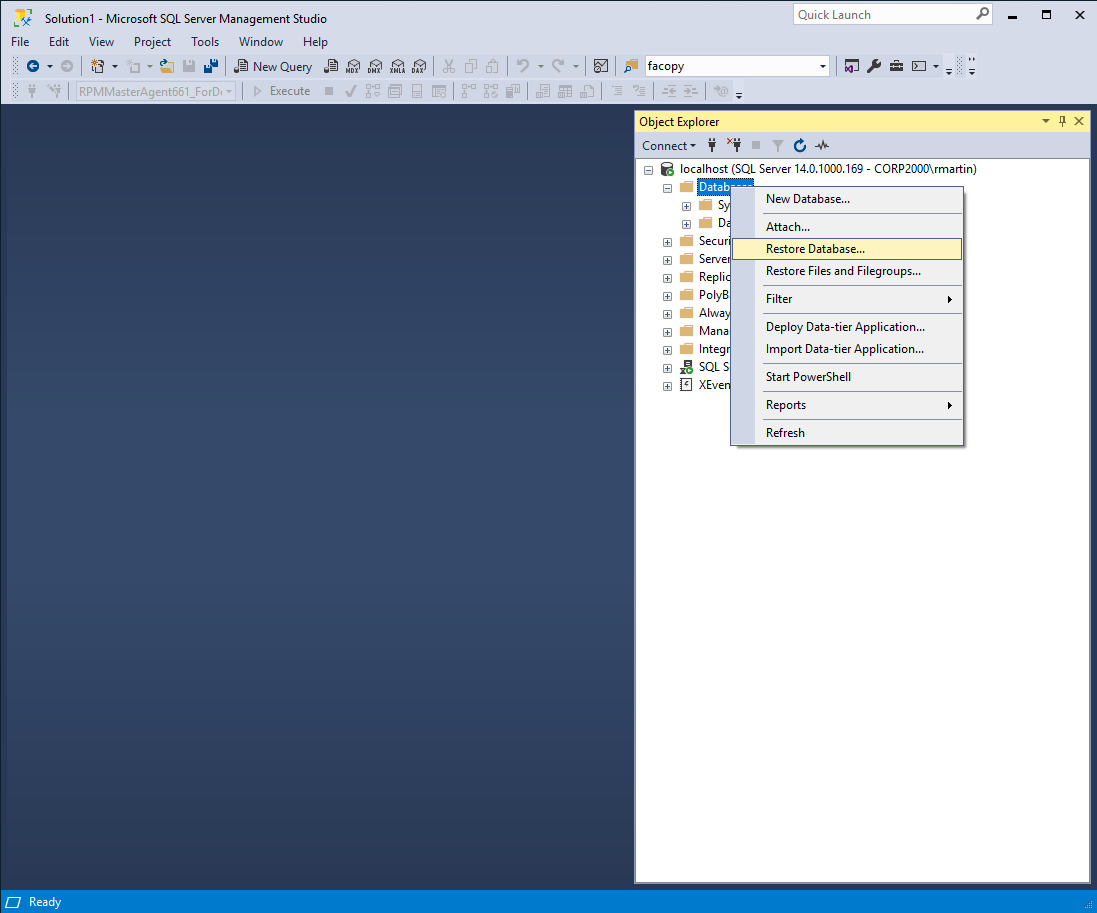Click the New Query button
Viewport: 1097px width, 913px height.
pos(273,66)
